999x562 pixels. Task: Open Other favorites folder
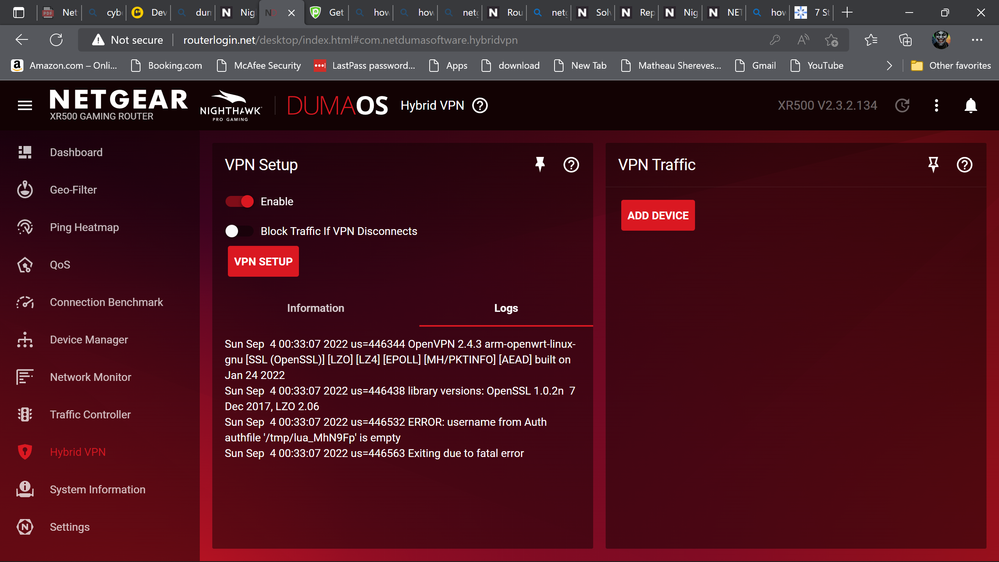pyautogui.click(x=951, y=66)
